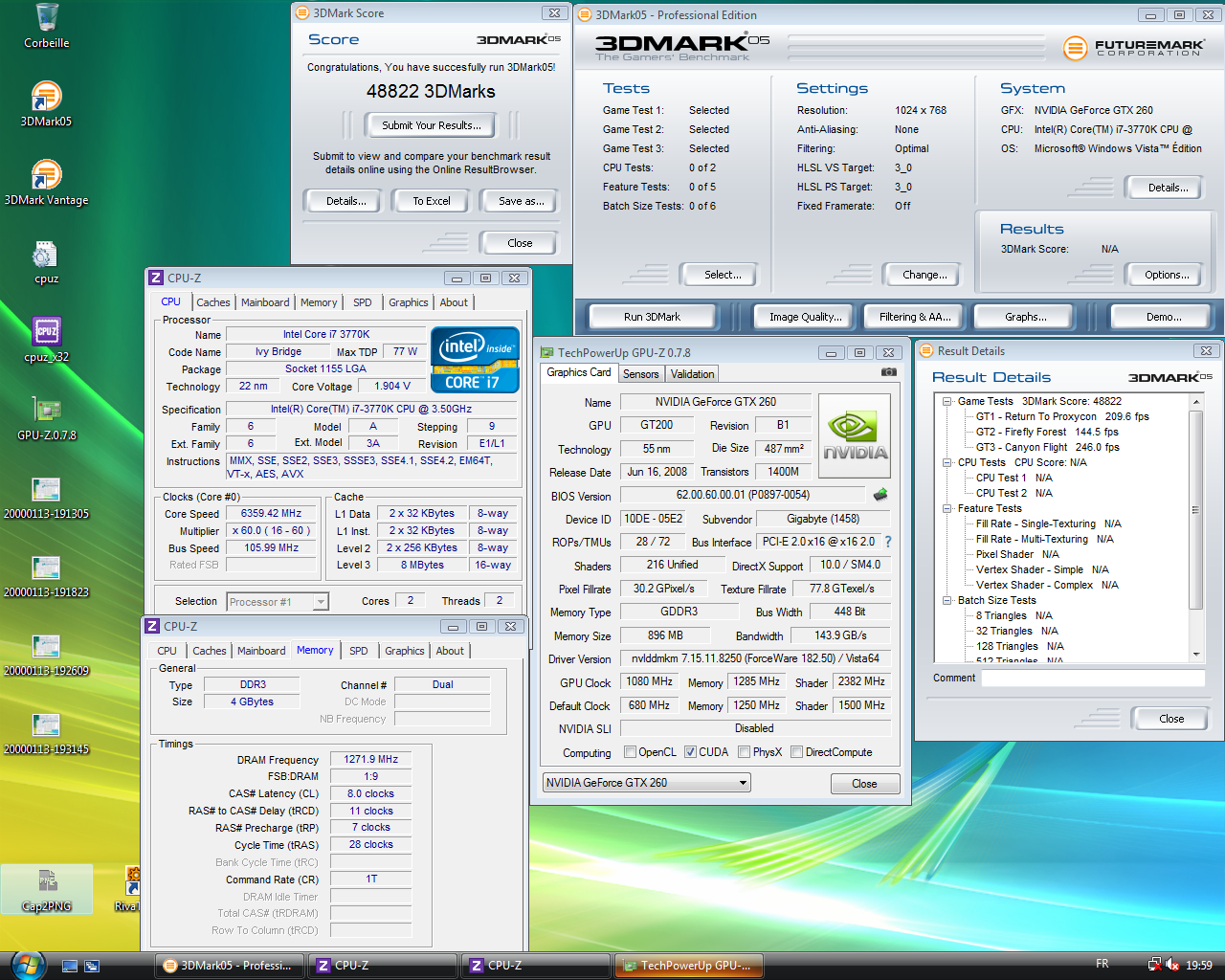
Task: Select the Cap2PNG desktop icon
Action: (x=46, y=889)
